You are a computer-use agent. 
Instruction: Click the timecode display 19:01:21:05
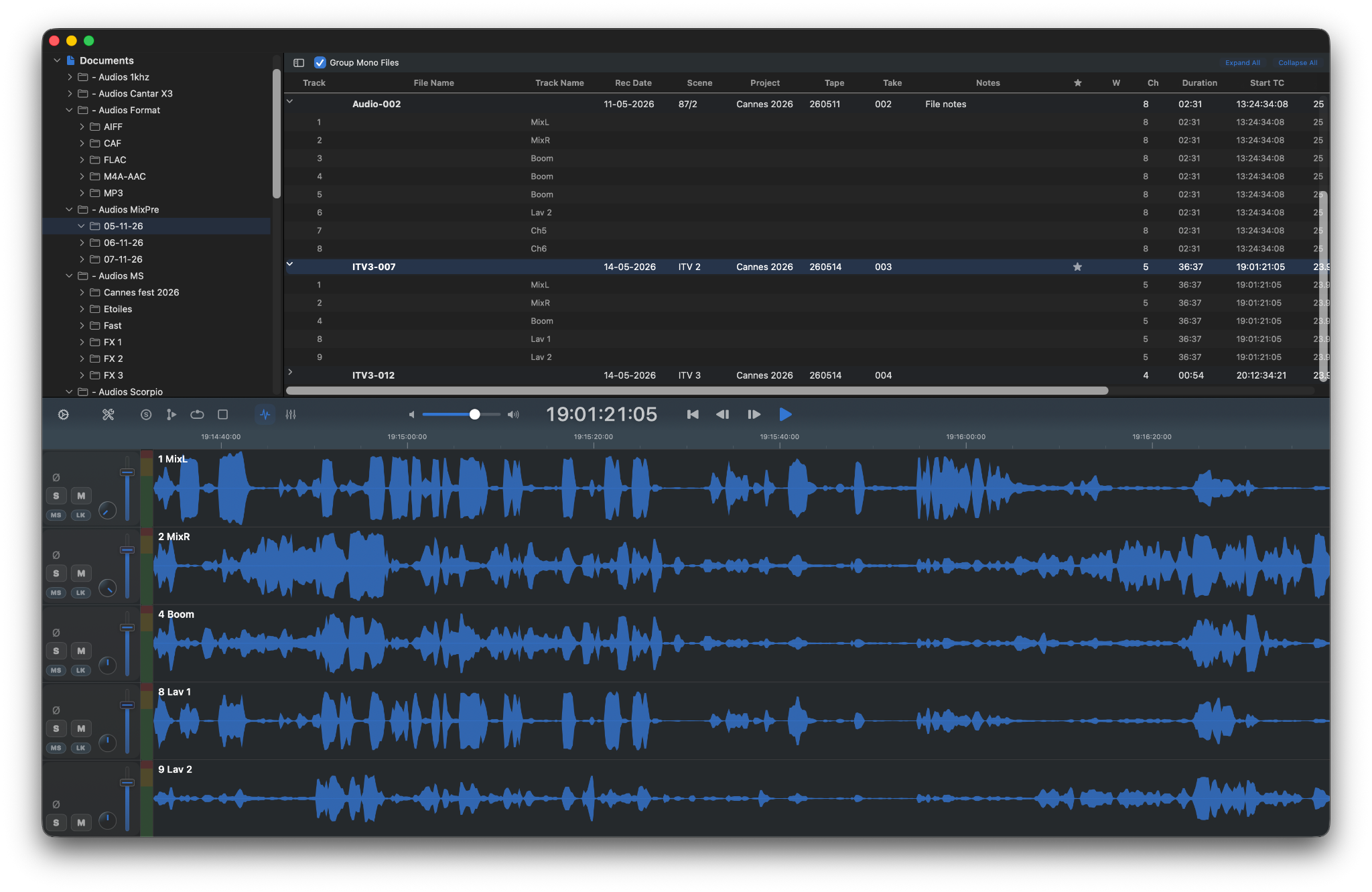(602, 415)
